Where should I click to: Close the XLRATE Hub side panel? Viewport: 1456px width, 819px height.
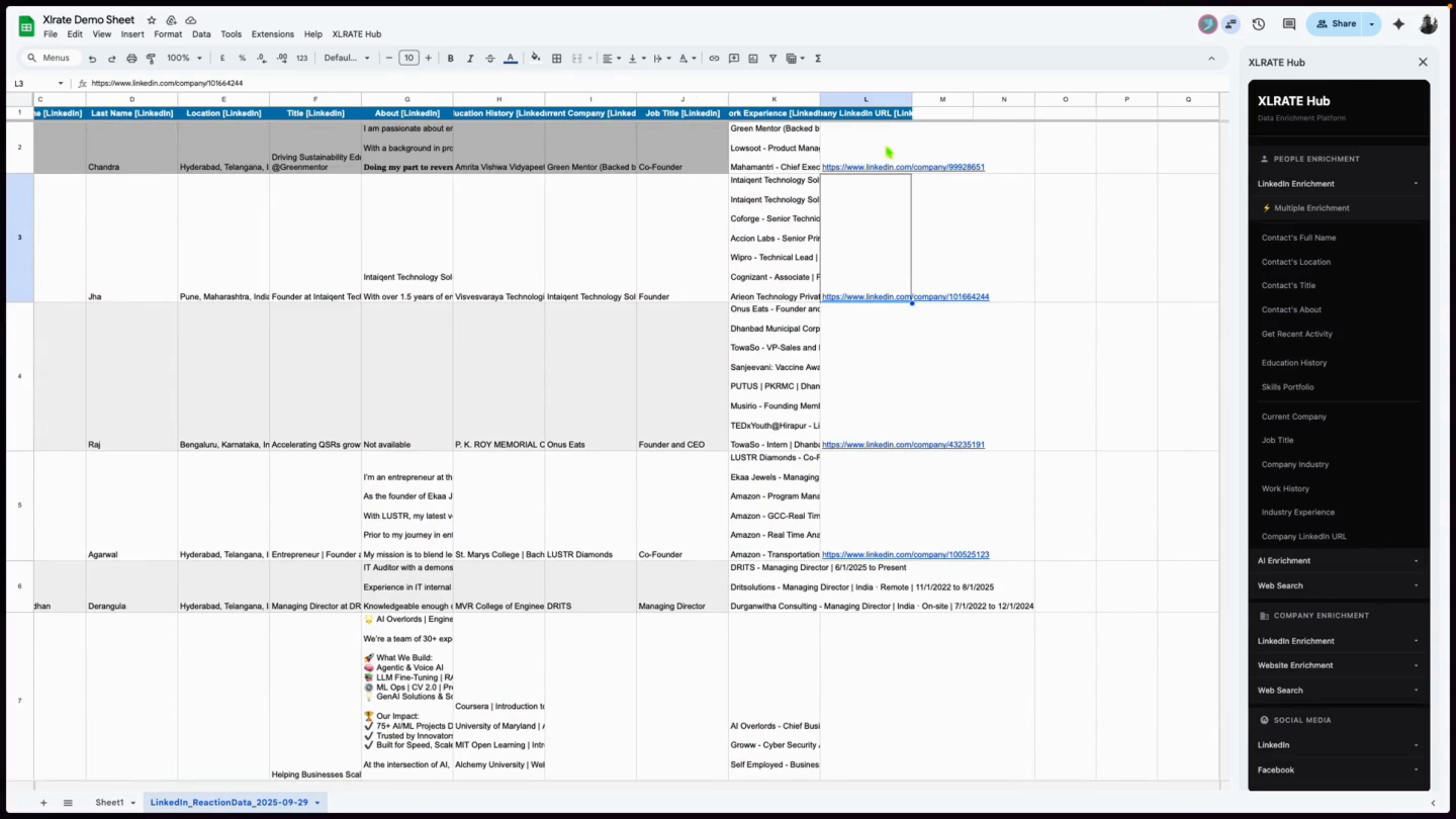pos(1423,62)
